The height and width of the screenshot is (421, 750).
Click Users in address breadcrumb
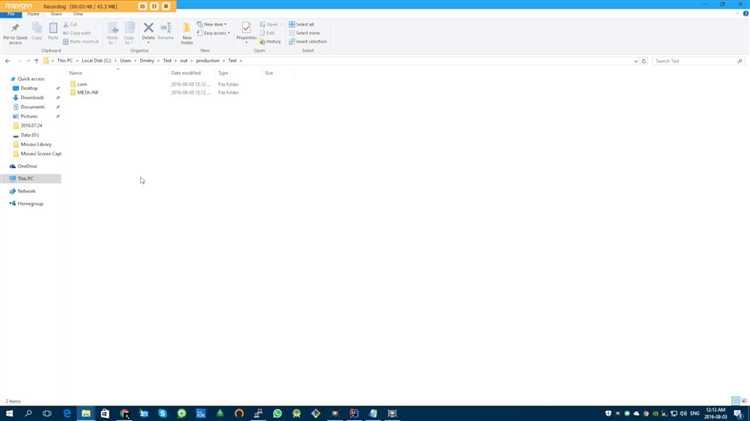click(126, 61)
